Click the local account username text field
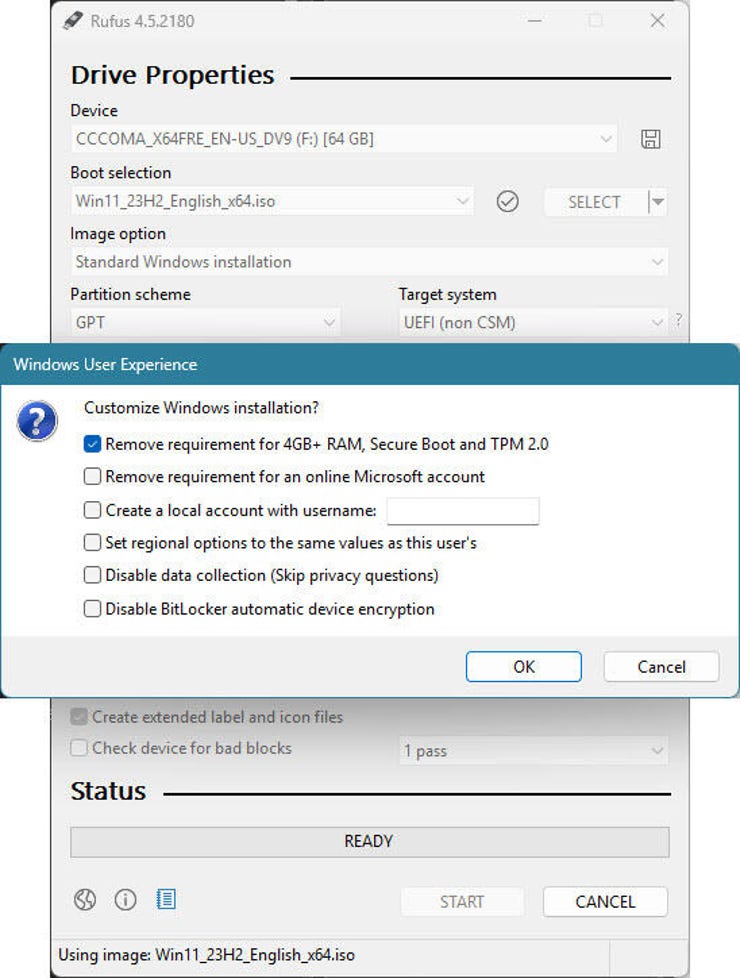This screenshot has width=740, height=978. pyautogui.click(x=463, y=511)
